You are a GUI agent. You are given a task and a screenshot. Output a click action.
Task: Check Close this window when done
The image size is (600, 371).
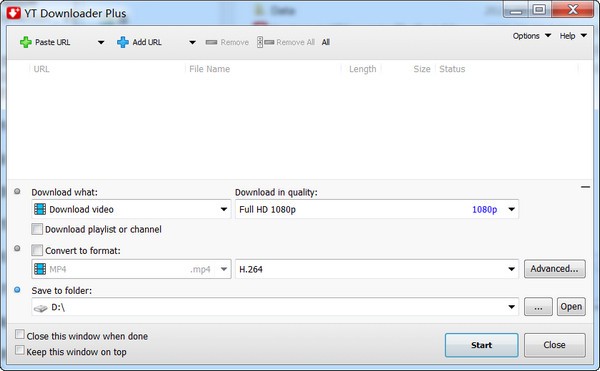[x=20, y=335]
